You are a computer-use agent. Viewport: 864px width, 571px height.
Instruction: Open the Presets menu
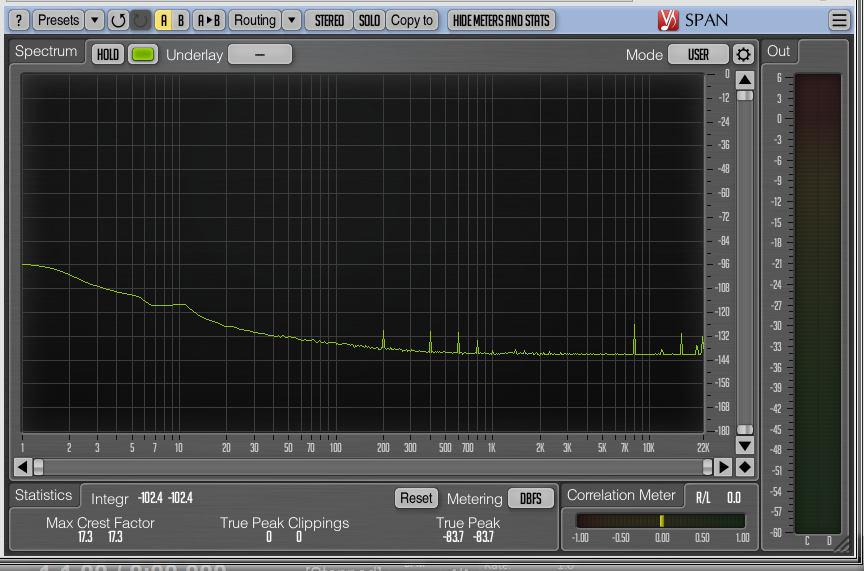click(x=58, y=20)
